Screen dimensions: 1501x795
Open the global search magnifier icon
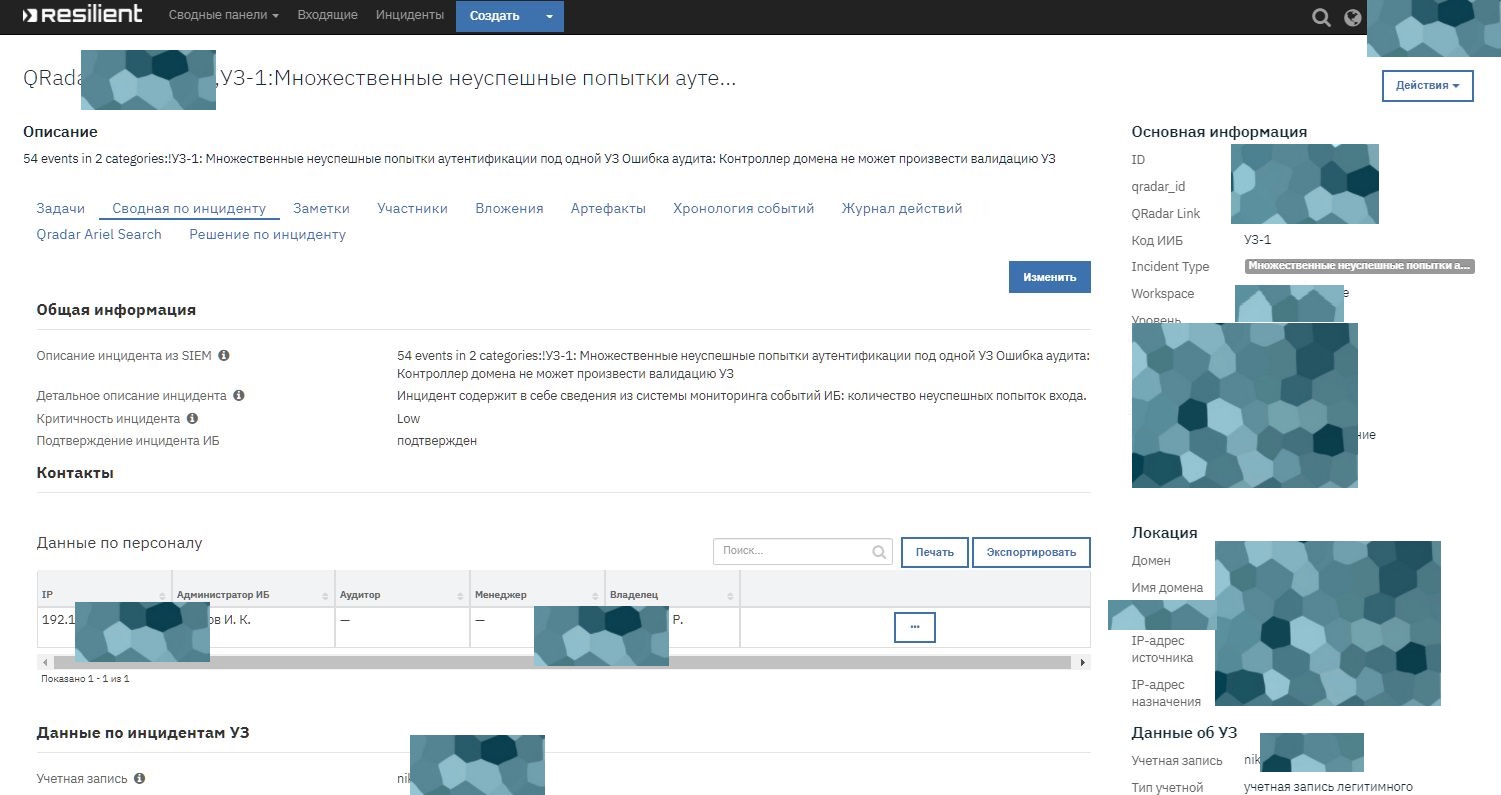click(x=1321, y=17)
